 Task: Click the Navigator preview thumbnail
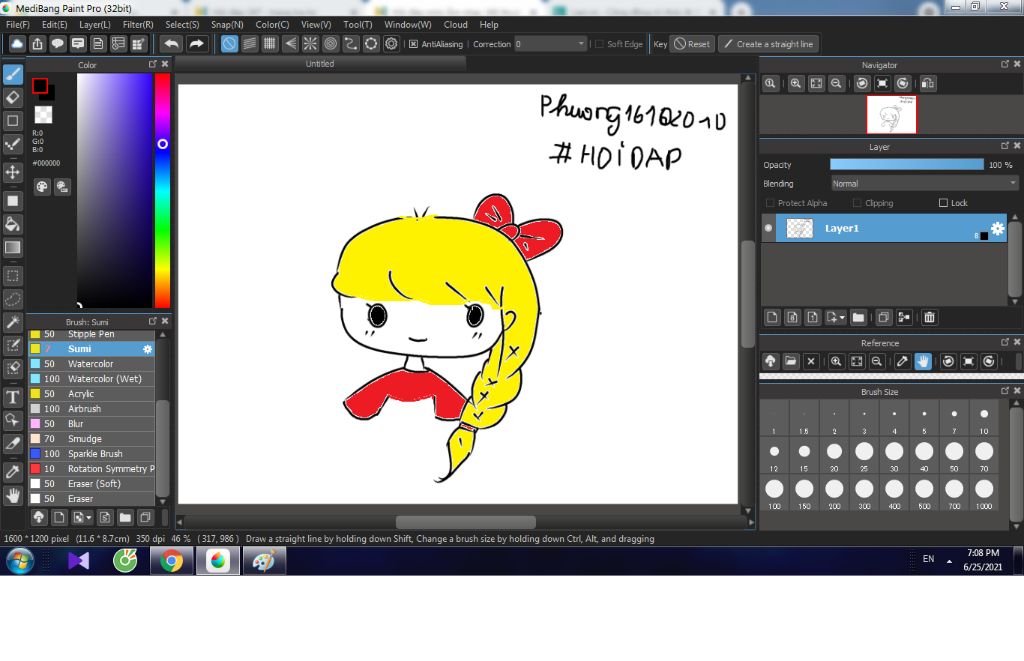[891, 115]
